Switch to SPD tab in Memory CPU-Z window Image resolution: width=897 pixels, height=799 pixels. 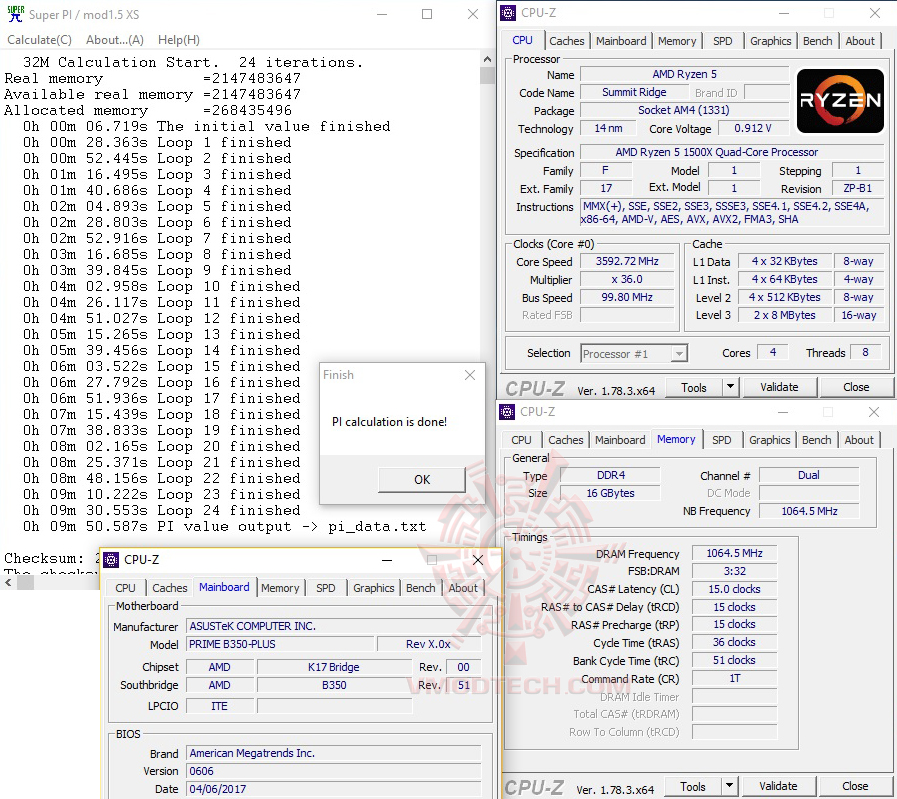[x=721, y=440]
